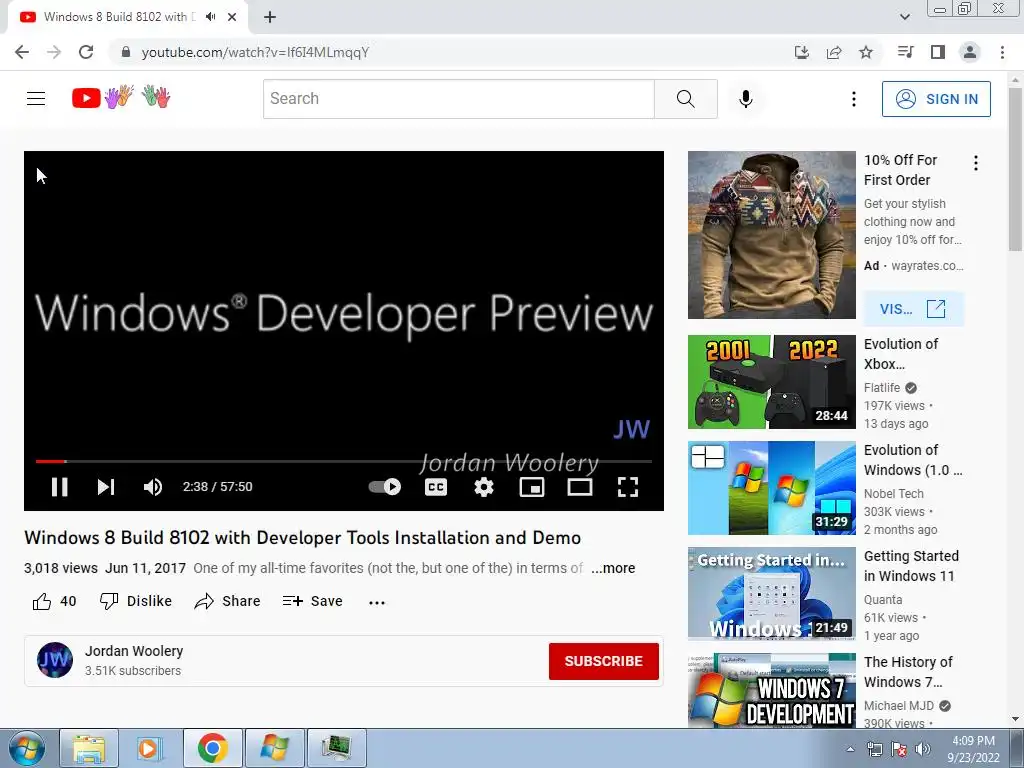
Task: Open more actions ellipsis below the video
Action: [x=377, y=602]
